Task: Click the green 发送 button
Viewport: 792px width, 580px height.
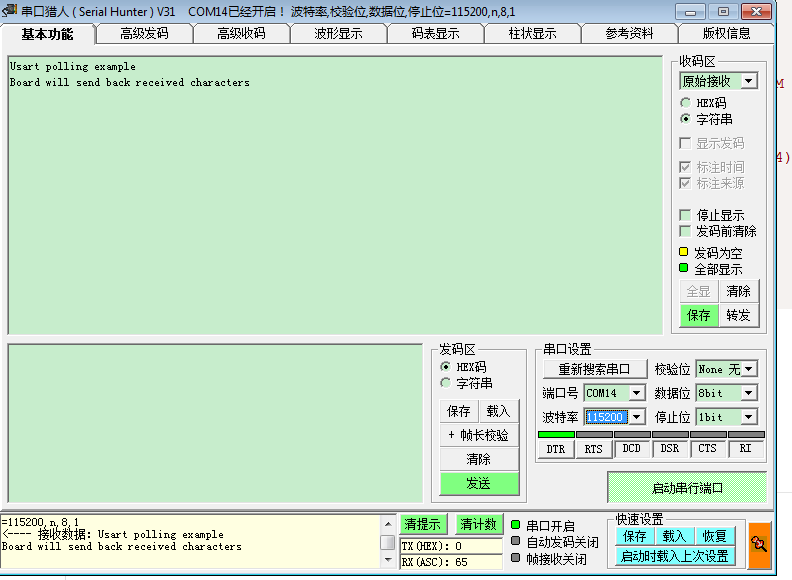Action: pyautogui.click(x=479, y=484)
